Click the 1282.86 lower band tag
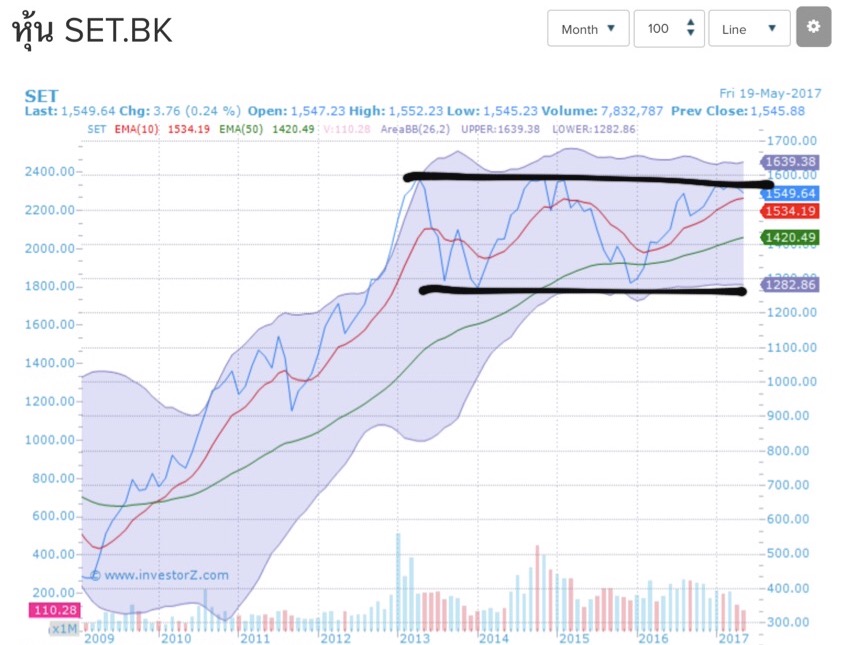The height and width of the screenshot is (645, 845). tap(790, 285)
